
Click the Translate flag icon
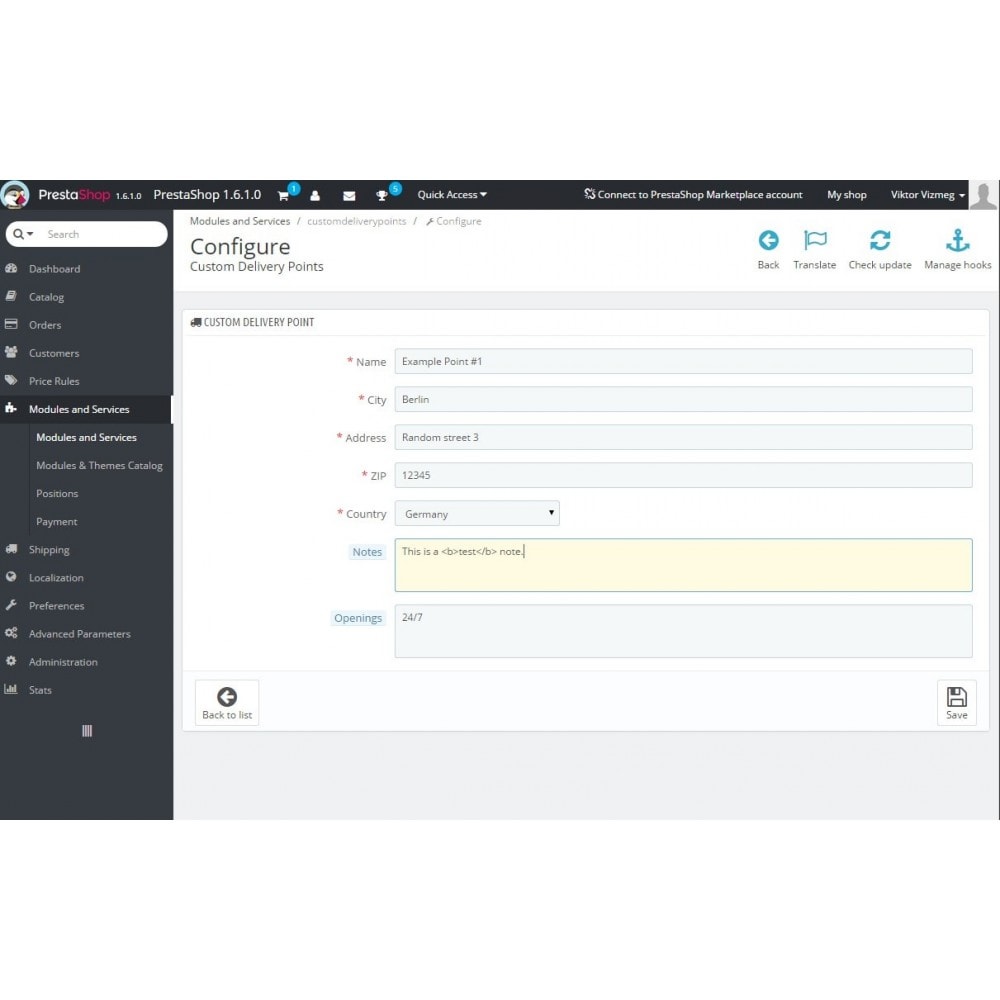(815, 240)
